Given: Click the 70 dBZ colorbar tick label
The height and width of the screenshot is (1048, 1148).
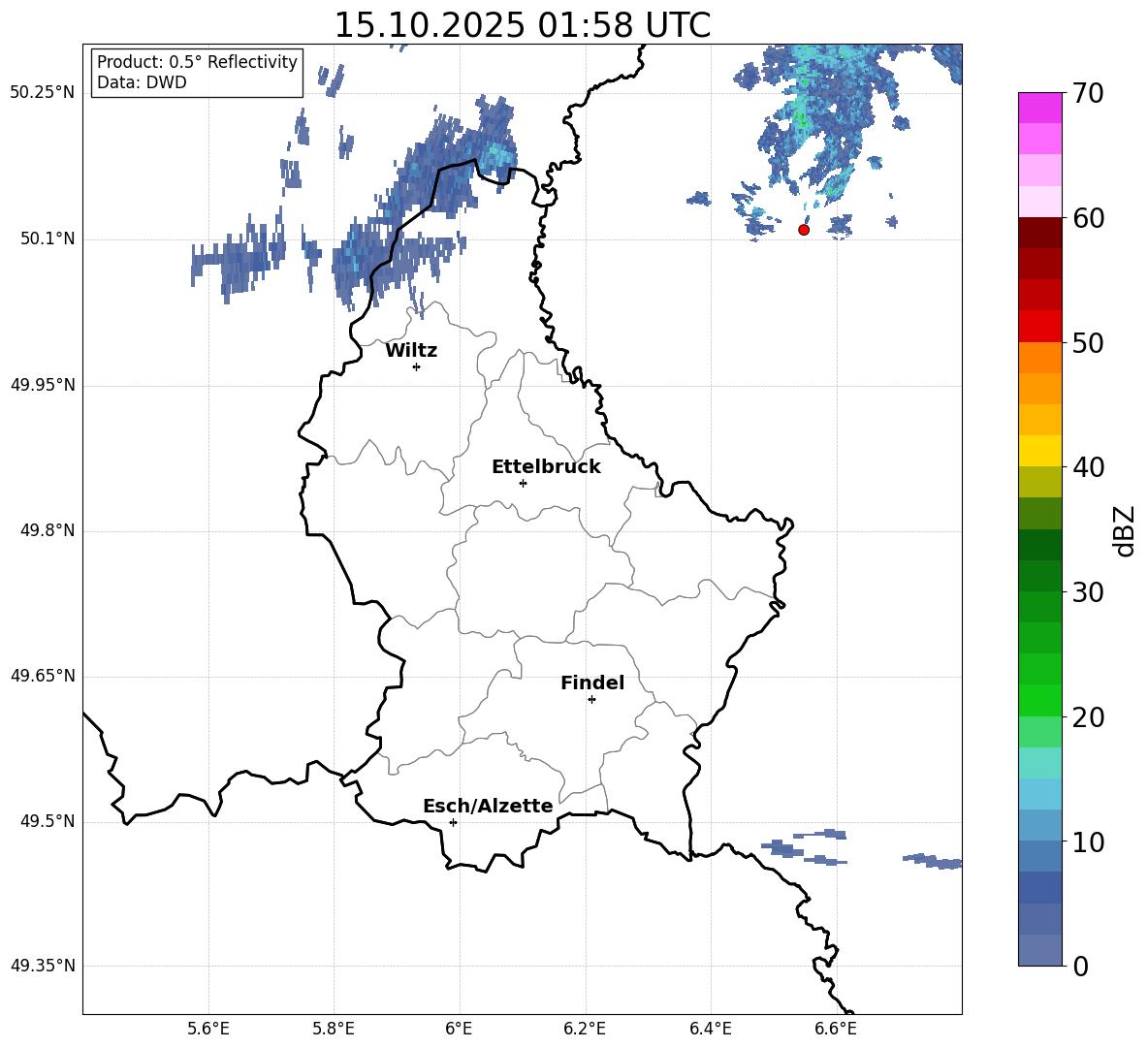Looking at the screenshot, I should 1088,93.
